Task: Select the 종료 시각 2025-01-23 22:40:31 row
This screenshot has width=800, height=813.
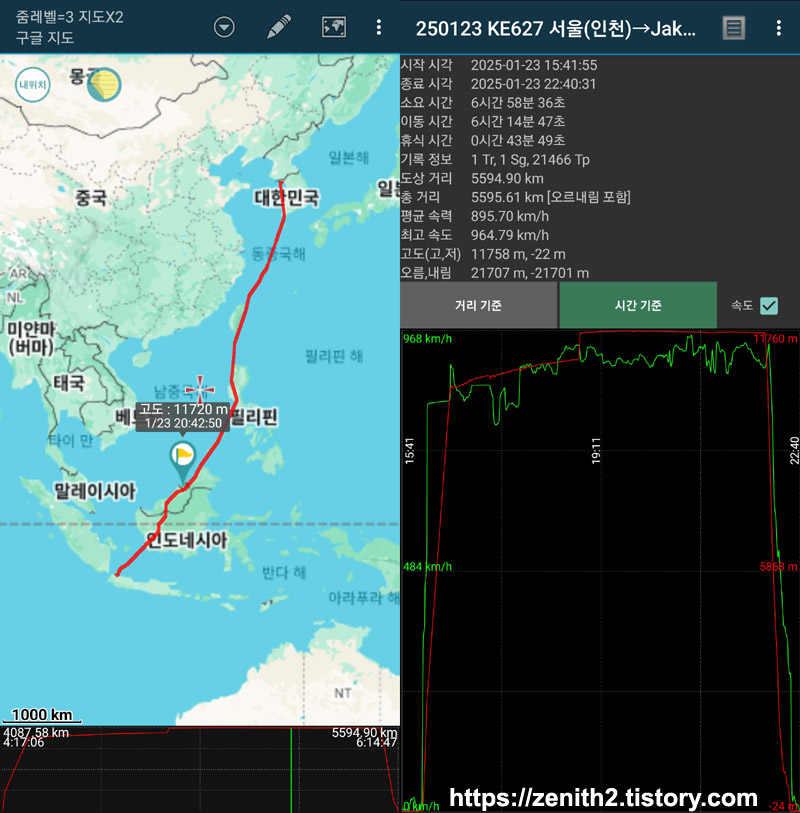Action: pyautogui.click(x=600, y=84)
